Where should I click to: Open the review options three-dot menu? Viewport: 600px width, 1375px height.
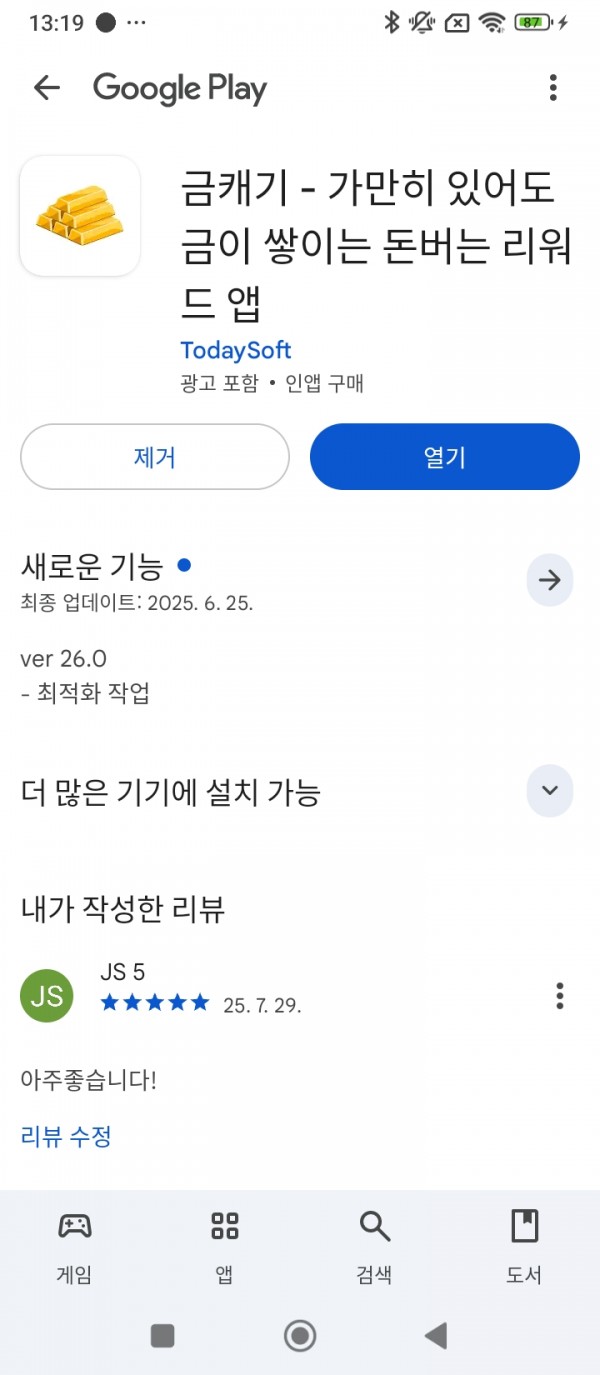[x=560, y=995]
